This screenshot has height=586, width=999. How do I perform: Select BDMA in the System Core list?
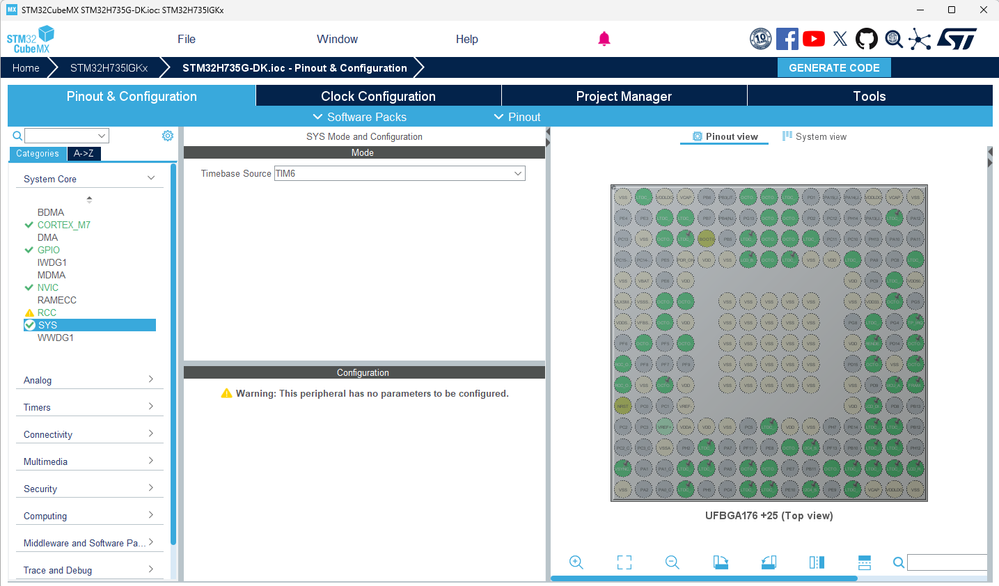[50, 212]
